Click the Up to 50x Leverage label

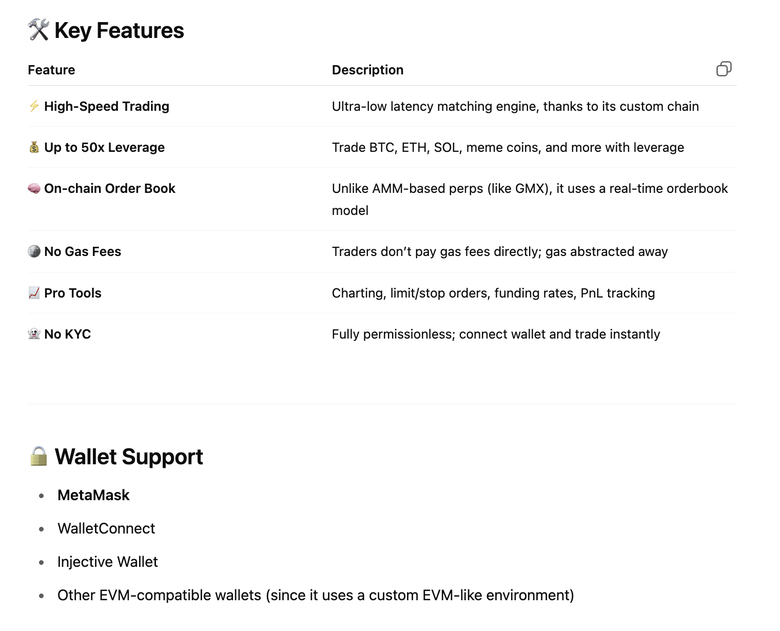point(104,147)
